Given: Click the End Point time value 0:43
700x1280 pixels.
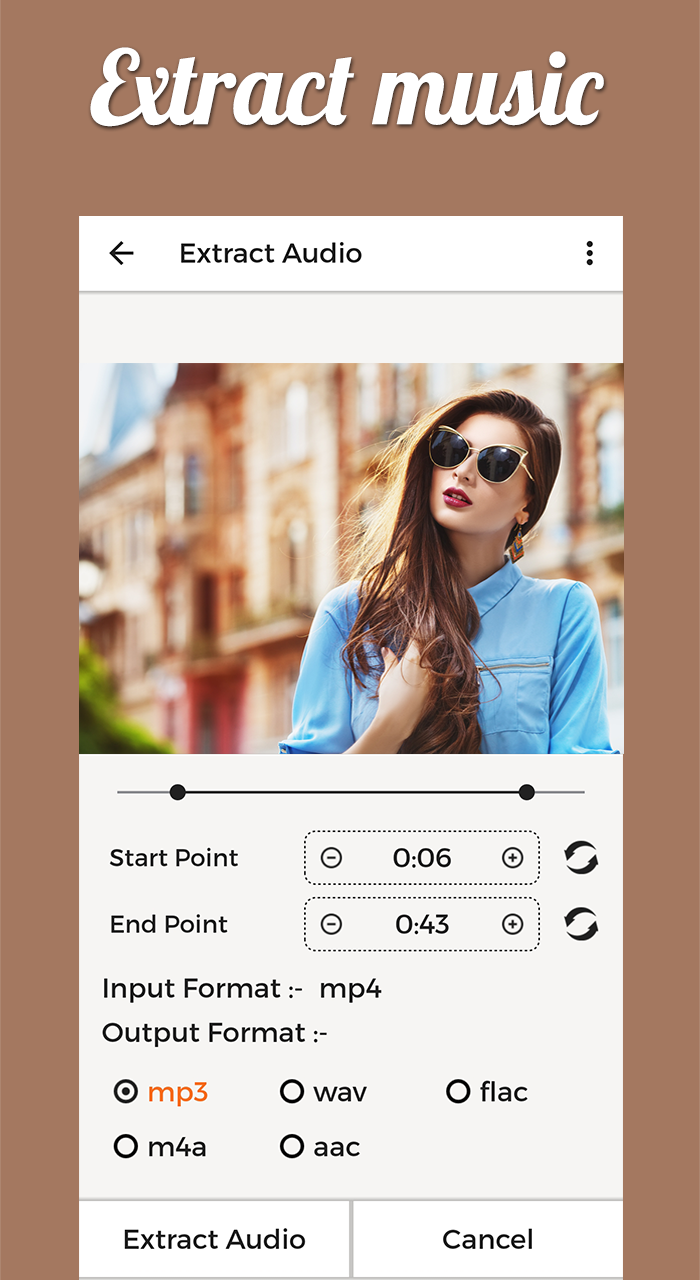Looking at the screenshot, I should tap(422, 925).
